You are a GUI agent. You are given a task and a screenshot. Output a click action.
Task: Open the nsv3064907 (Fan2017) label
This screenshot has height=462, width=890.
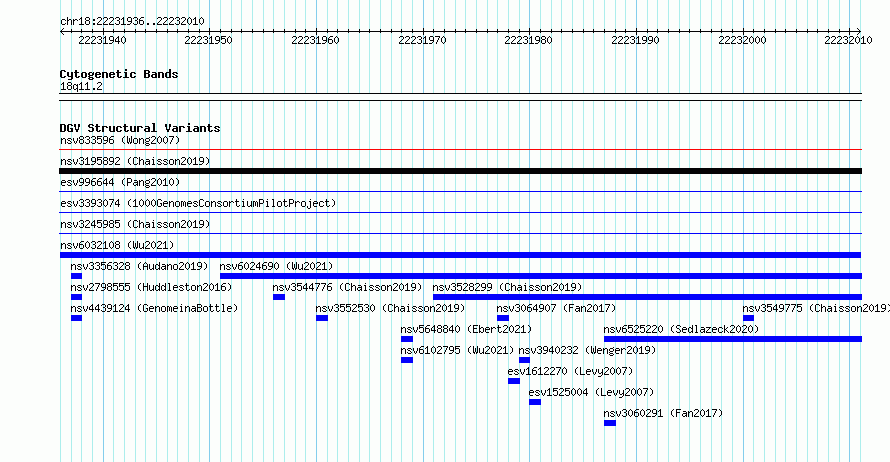pos(556,308)
